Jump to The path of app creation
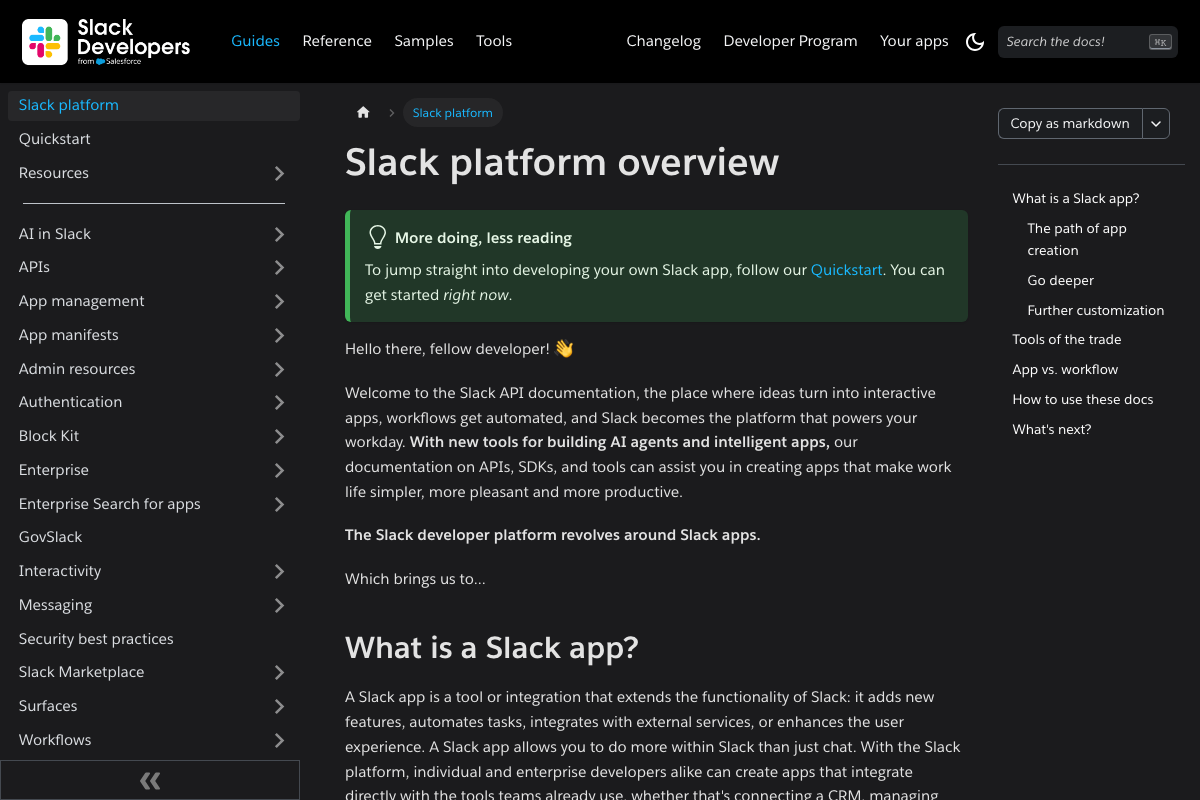 pyautogui.click(x=1077, y=240)
